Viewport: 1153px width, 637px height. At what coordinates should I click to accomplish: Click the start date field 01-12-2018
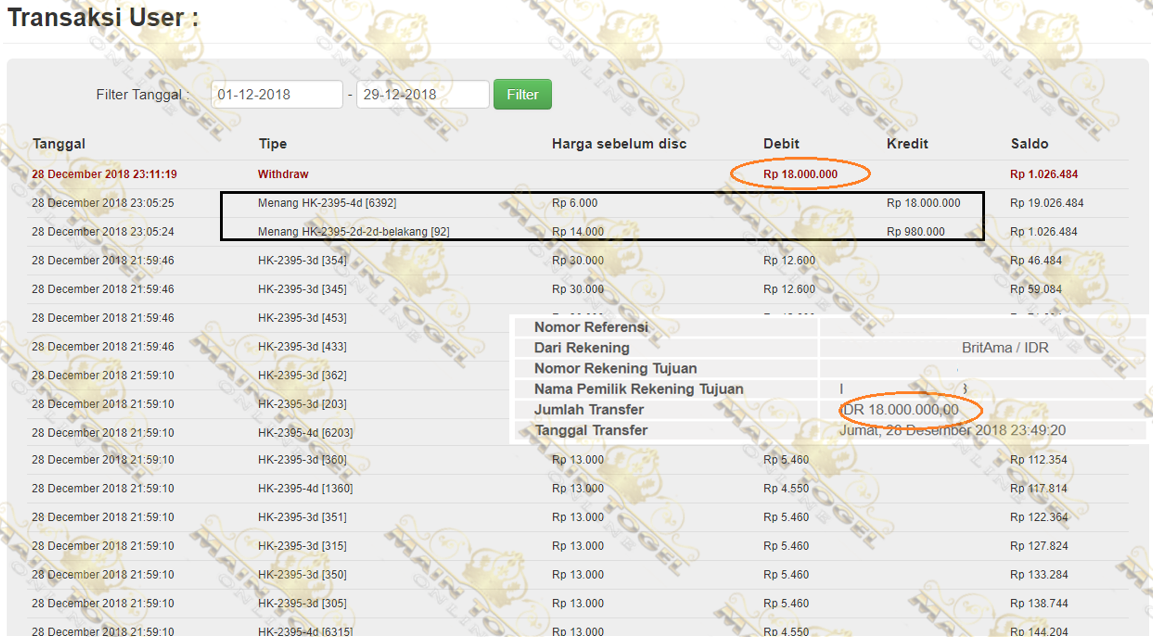[x=276, y=95]
